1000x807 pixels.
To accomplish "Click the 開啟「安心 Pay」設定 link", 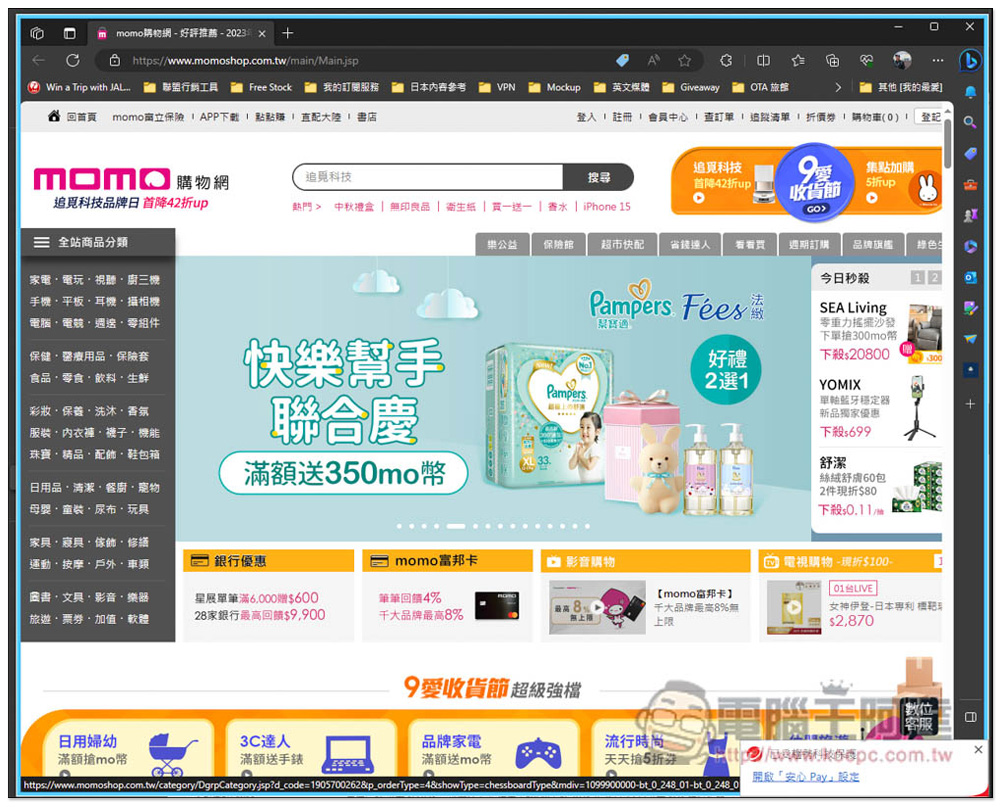I will point(805,776).
